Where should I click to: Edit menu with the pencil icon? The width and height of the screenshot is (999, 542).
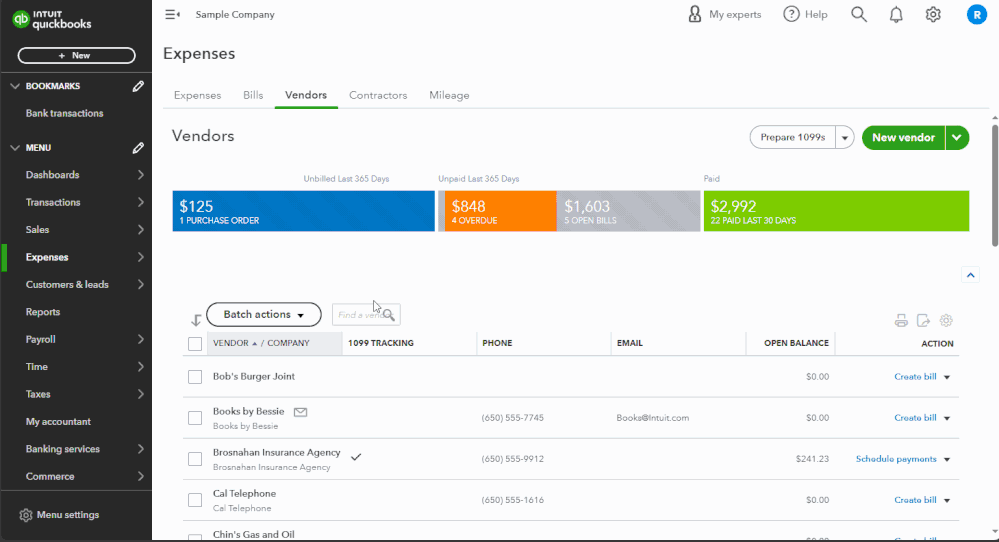click(x=138, y=148)
